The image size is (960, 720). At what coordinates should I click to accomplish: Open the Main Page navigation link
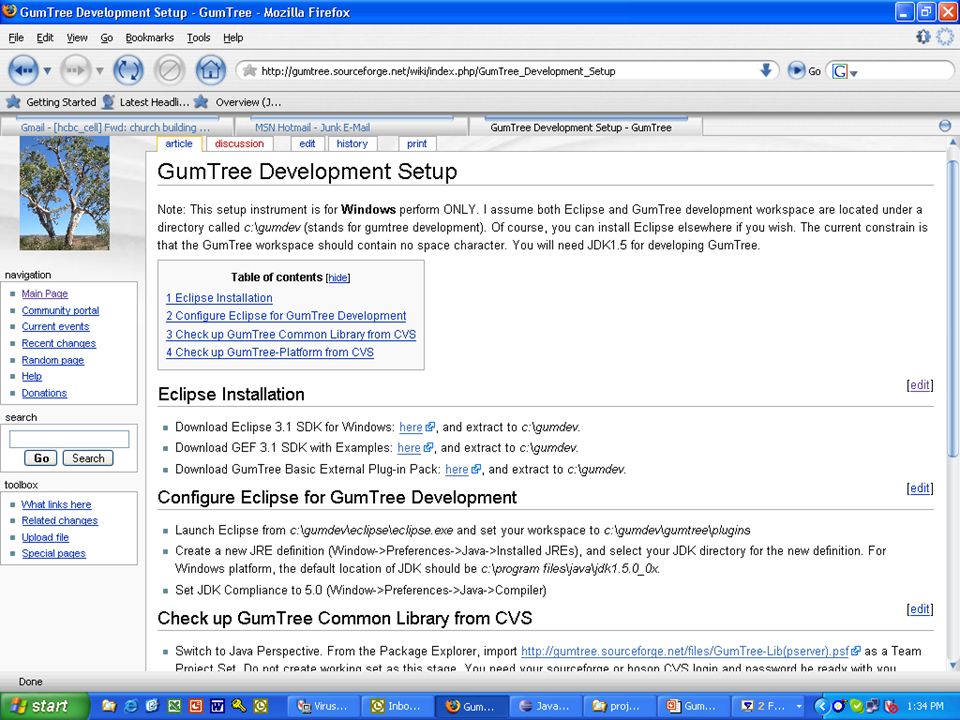(45, 293)
